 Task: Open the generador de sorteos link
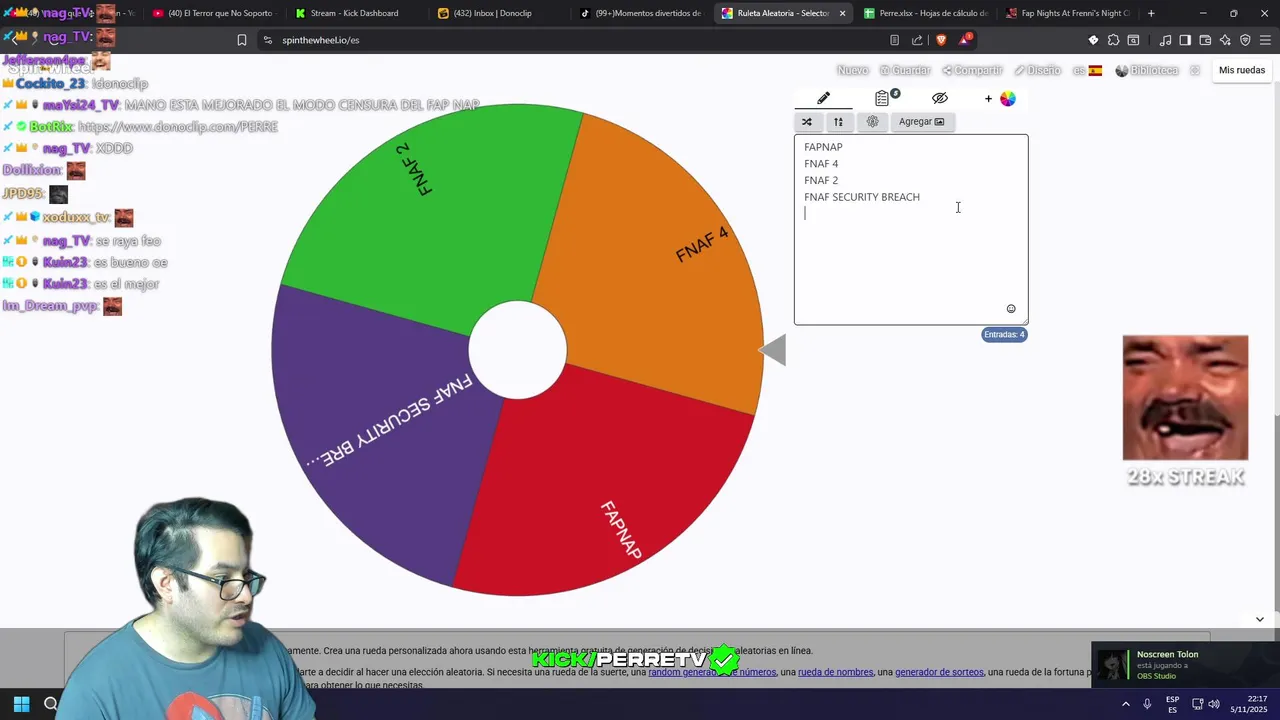click(x=939, y=672)
